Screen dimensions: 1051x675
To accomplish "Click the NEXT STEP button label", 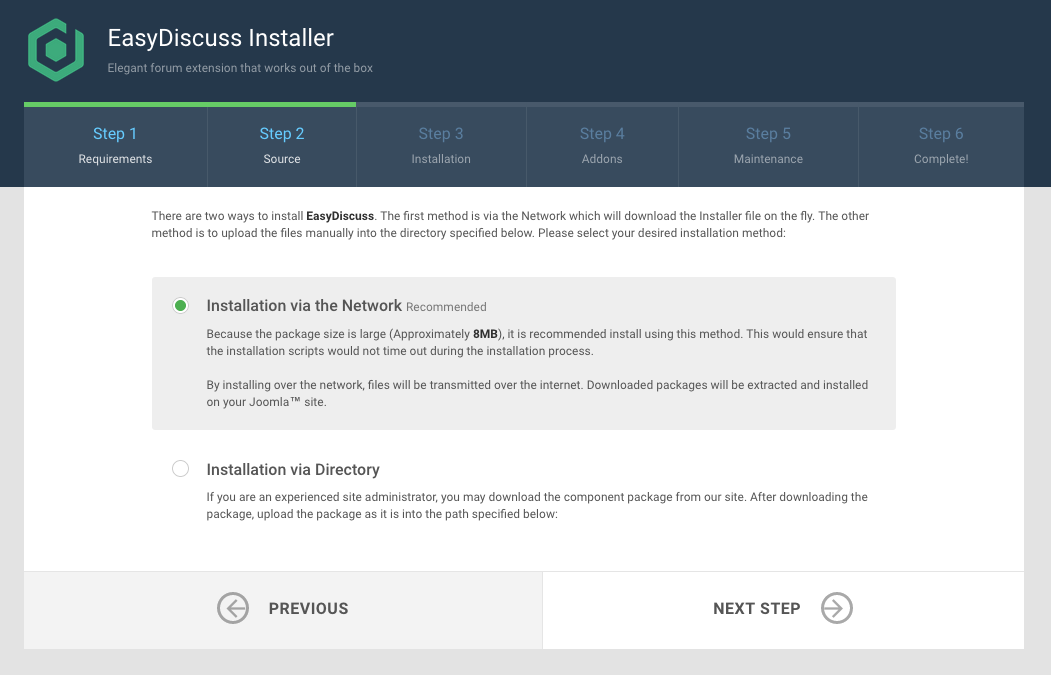I will [x=757, y=609].
